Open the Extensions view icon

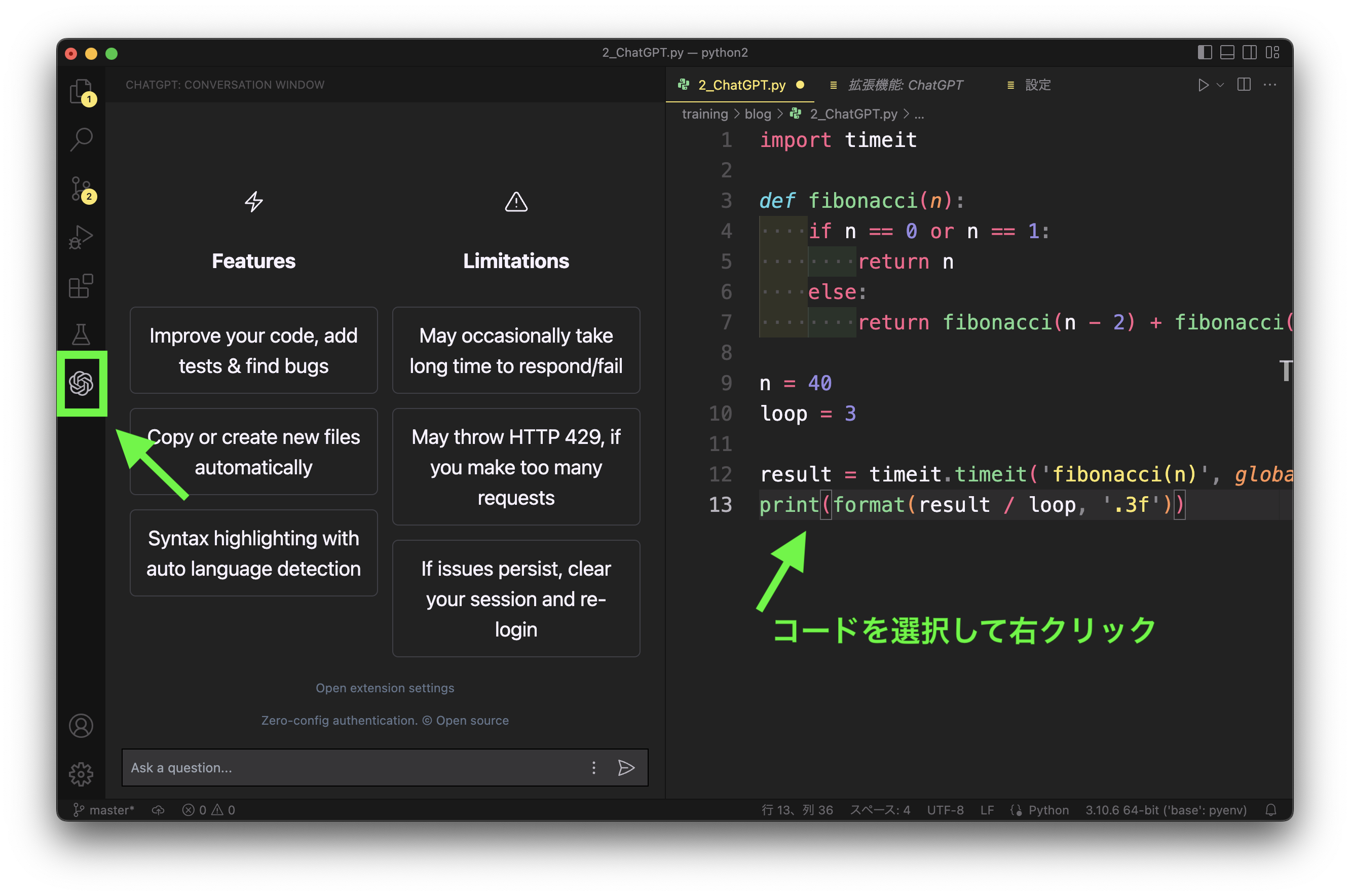click(81, 286)
